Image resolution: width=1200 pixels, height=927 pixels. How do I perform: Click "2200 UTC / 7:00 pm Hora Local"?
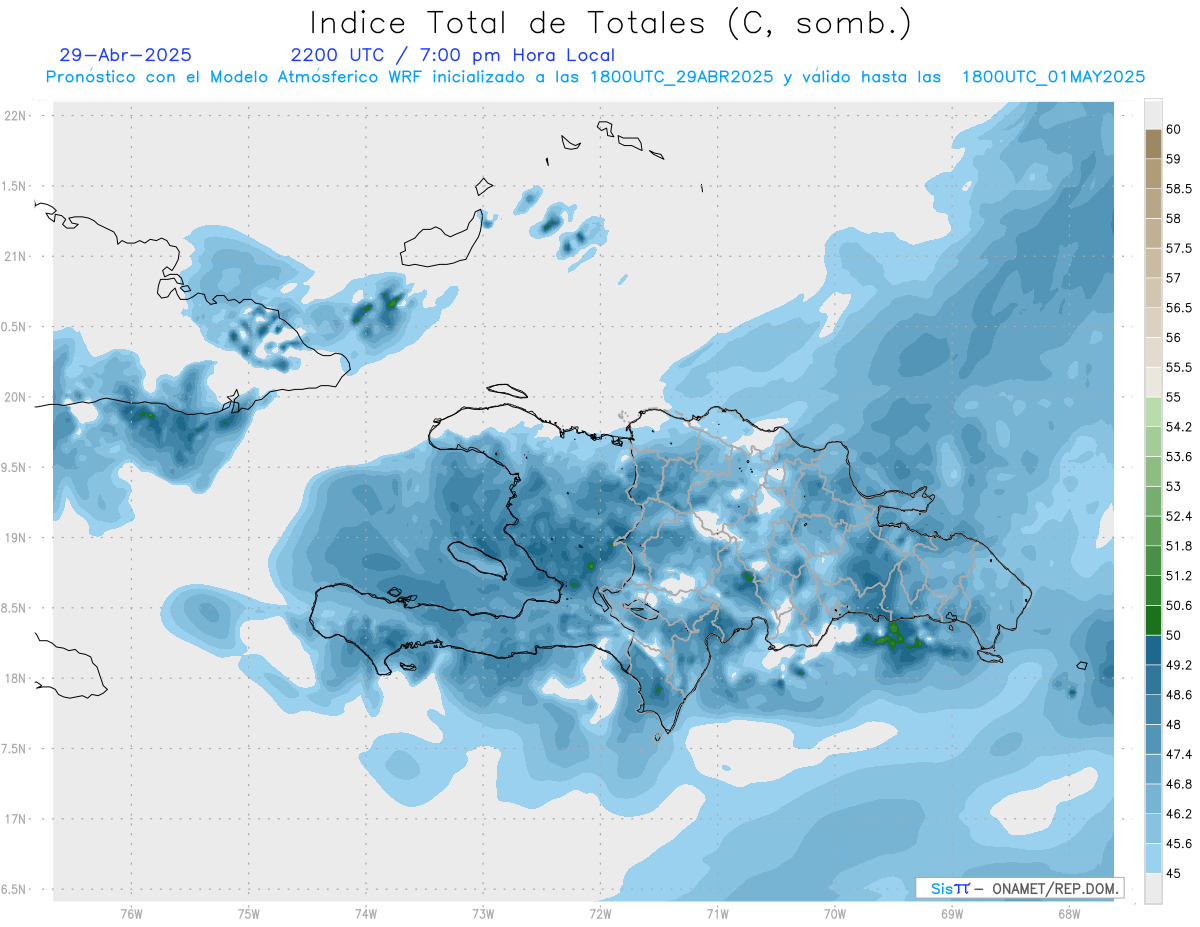pyautogui.click(x=453, y=56)
